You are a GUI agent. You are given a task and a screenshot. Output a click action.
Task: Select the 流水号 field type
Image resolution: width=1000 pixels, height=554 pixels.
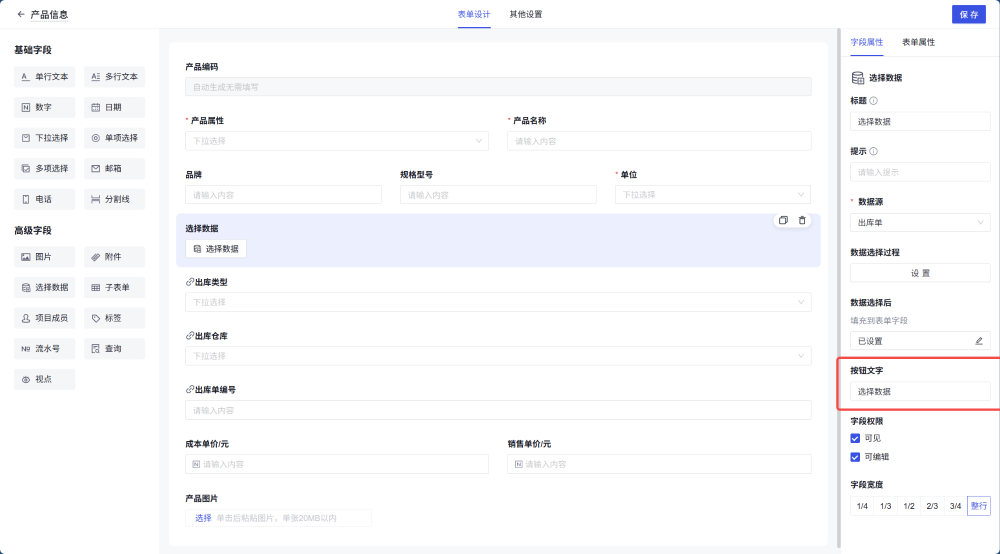click(x=44, y=349)
